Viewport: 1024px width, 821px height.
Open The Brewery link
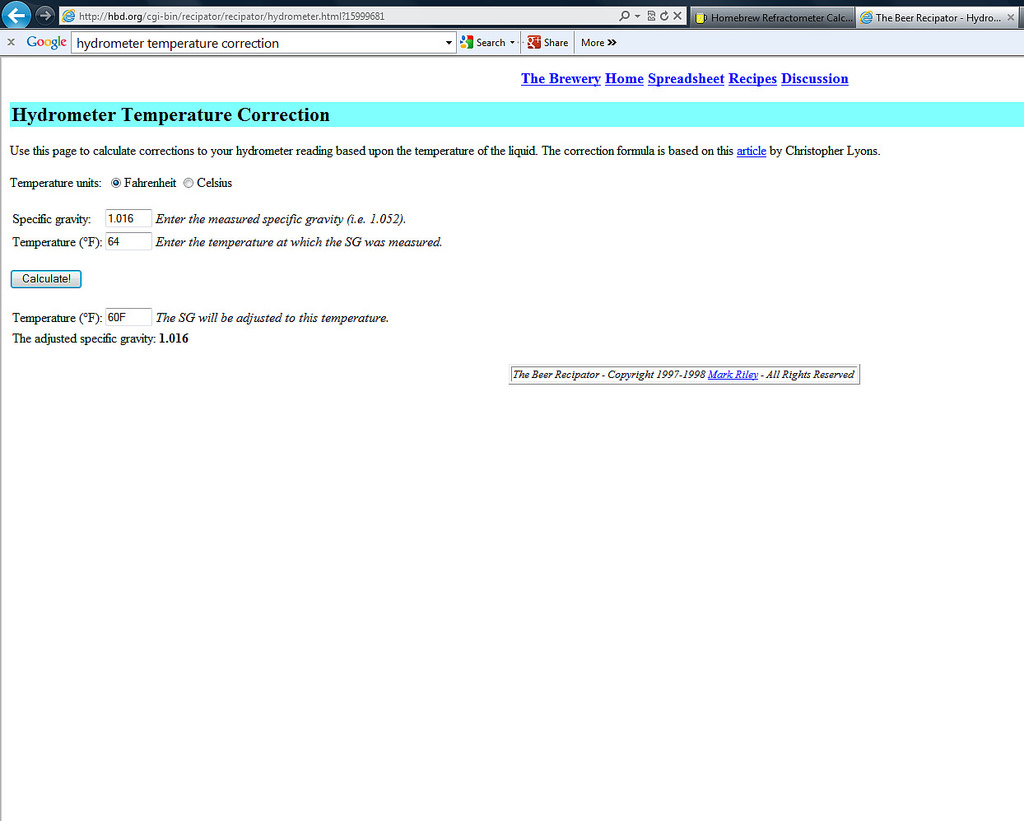(x=560, y=78)
